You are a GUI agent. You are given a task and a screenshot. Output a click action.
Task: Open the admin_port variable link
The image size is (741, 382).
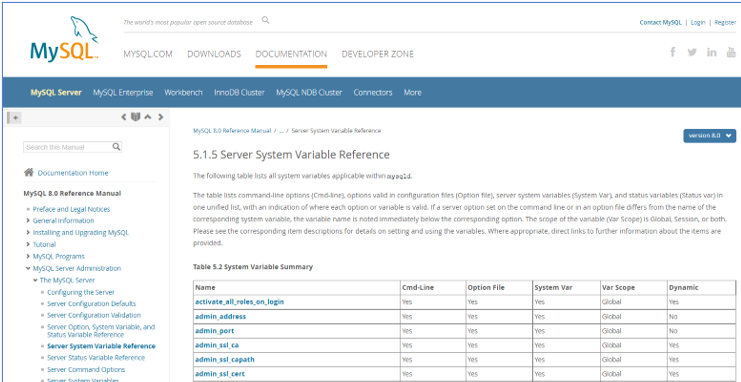pyautogui.click(x=215, y=330)
